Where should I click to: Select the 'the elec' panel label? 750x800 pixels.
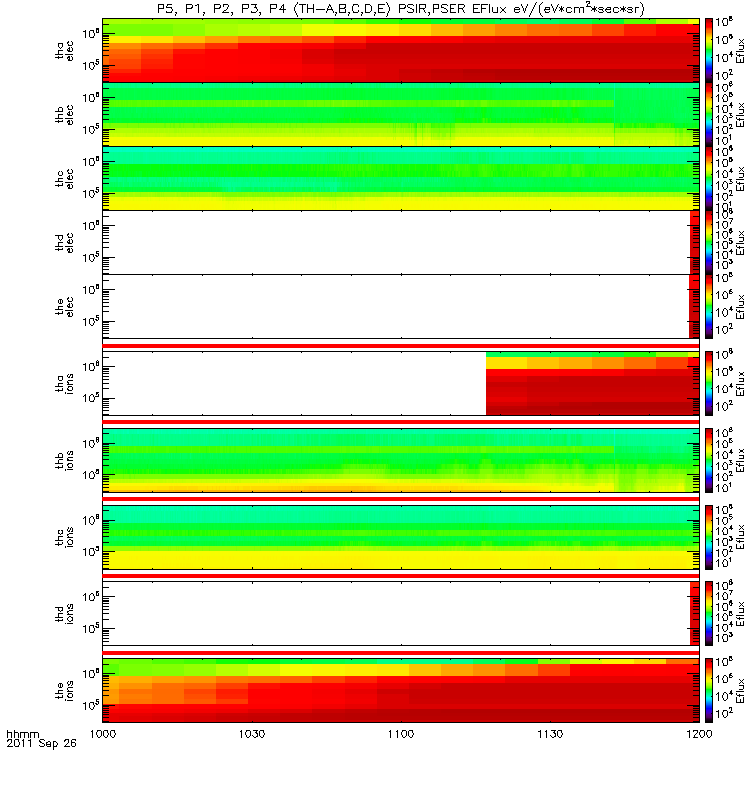click(64, 307)
